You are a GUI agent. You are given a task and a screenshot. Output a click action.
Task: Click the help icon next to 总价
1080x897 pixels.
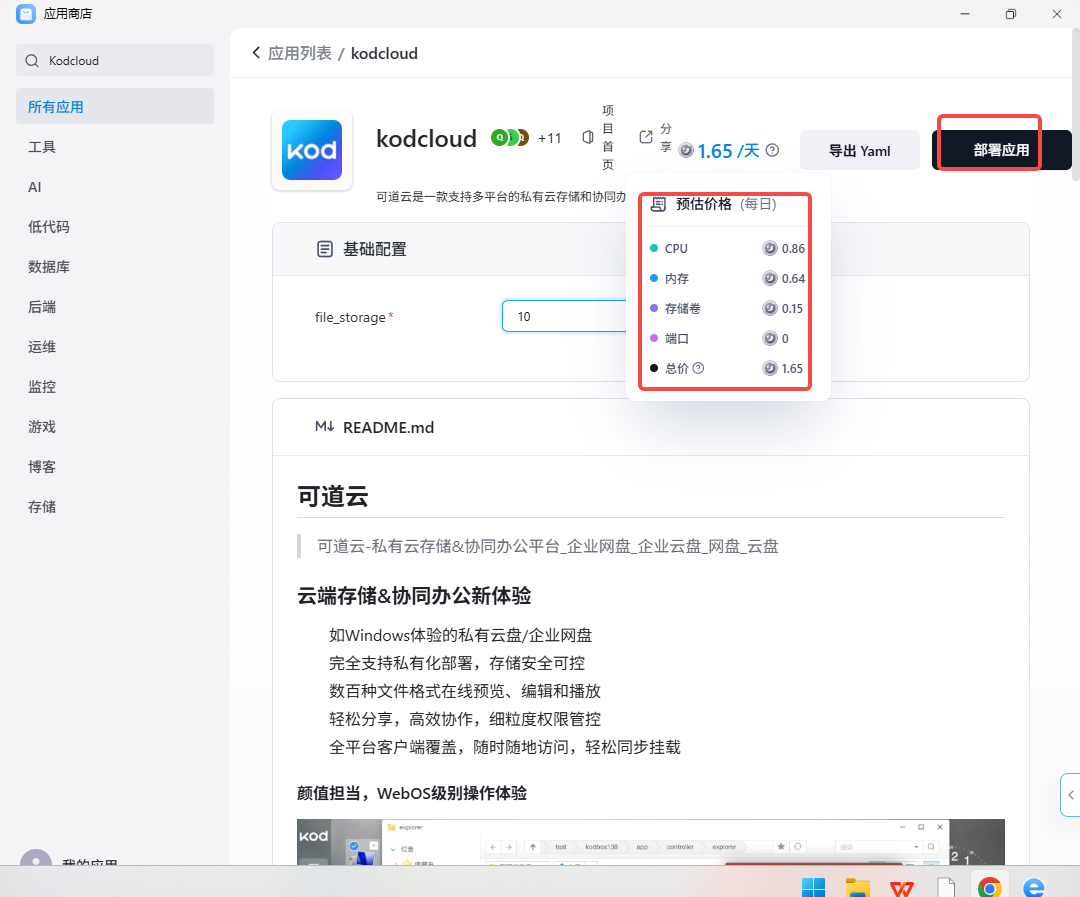coord(698,368)
